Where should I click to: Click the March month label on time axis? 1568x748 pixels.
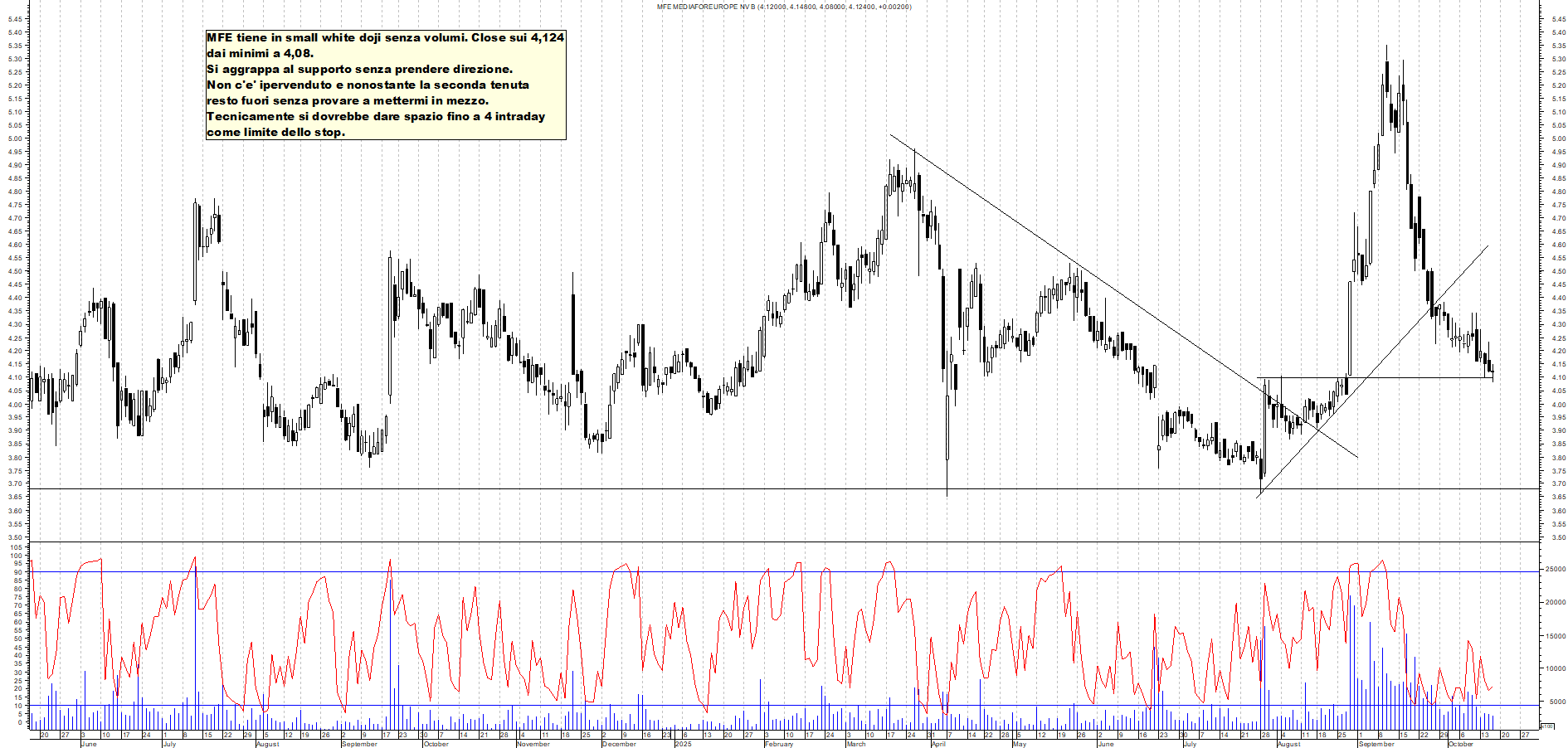click(x=855, y=744)
